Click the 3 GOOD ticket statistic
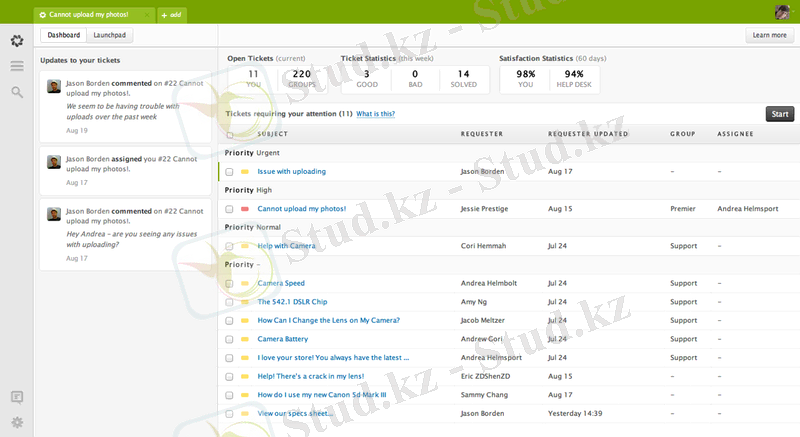This screenshot has height=437, width=800. point(367,79)
